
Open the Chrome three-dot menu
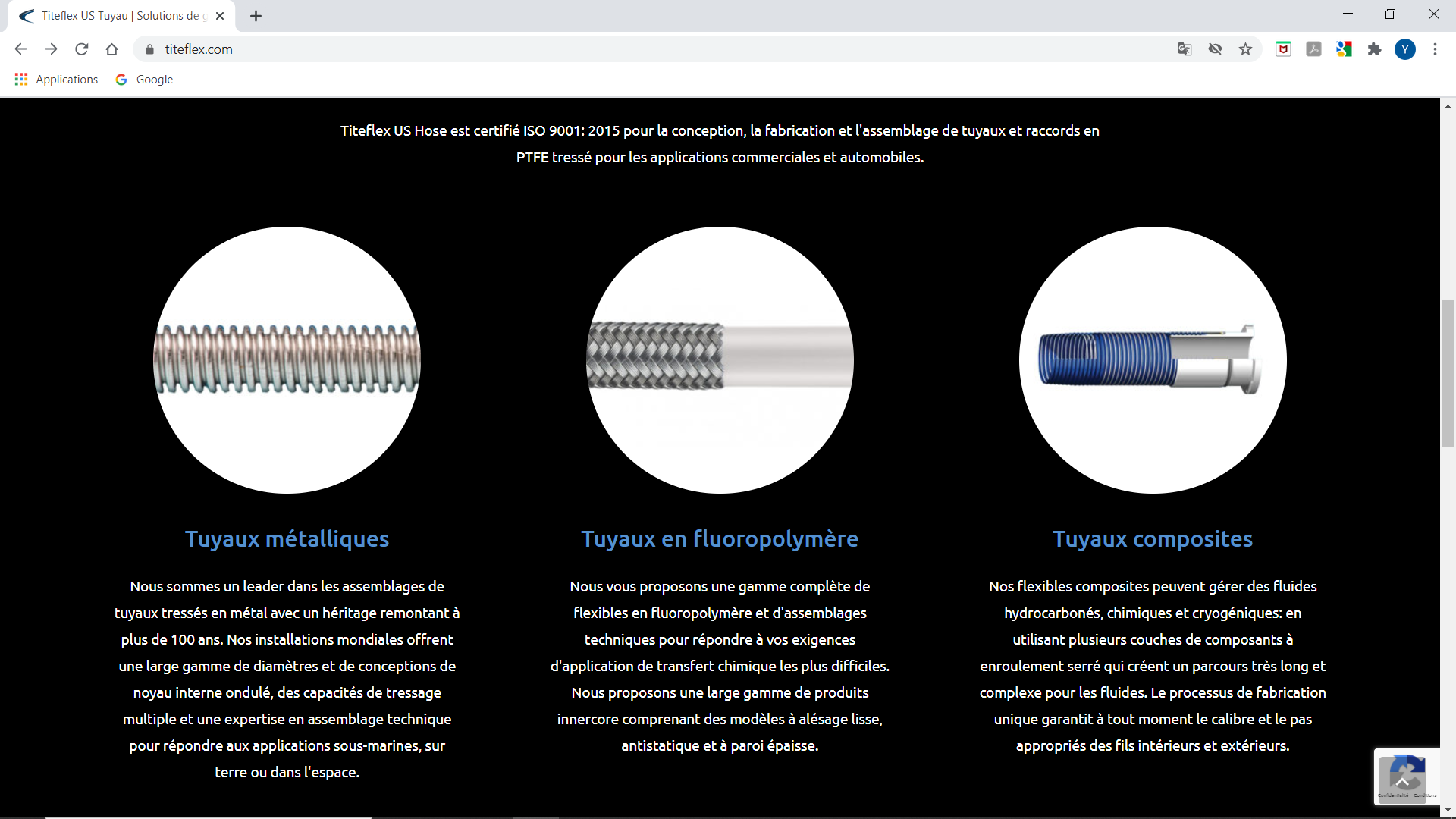[1435, 49]
